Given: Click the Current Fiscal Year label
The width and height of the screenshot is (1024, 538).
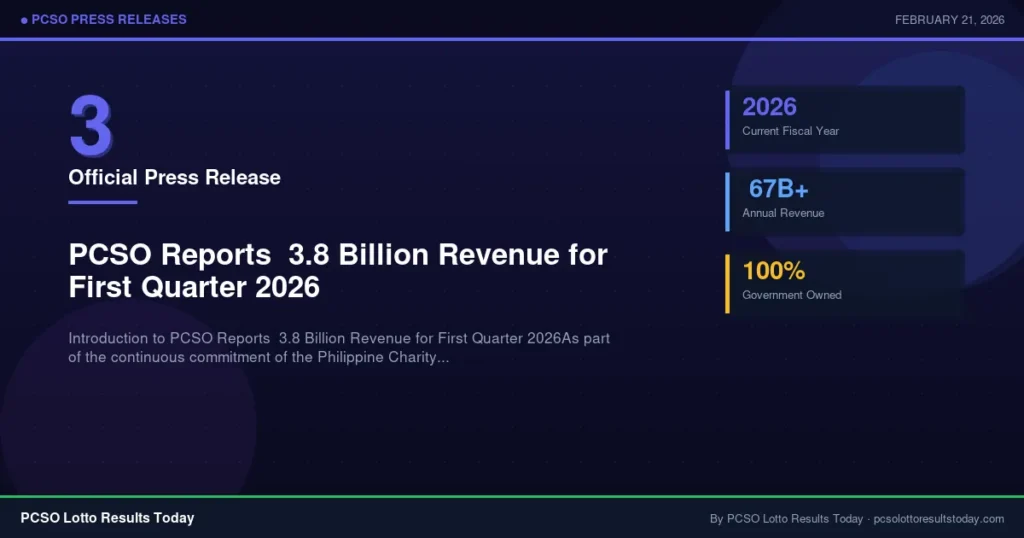Looking at the screenshot, I should click(790, 131).
